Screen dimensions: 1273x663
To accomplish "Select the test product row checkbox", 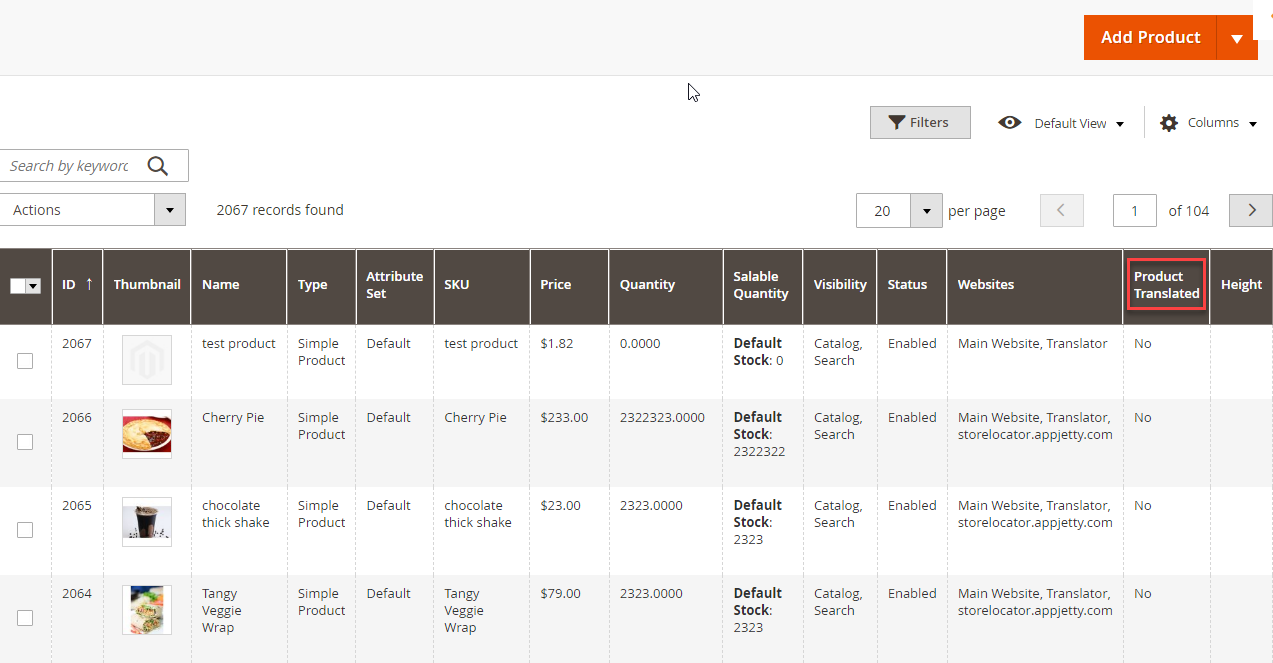I will click(25, 361).
